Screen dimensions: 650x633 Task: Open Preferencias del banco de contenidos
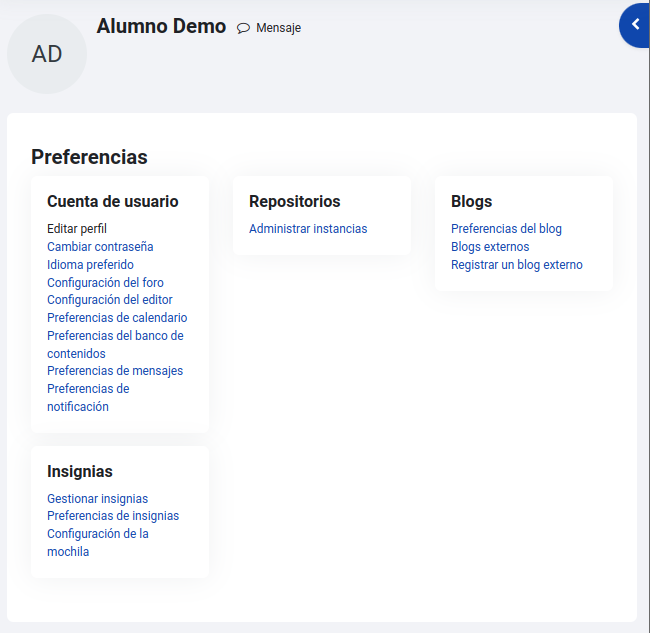pos(115,344)
